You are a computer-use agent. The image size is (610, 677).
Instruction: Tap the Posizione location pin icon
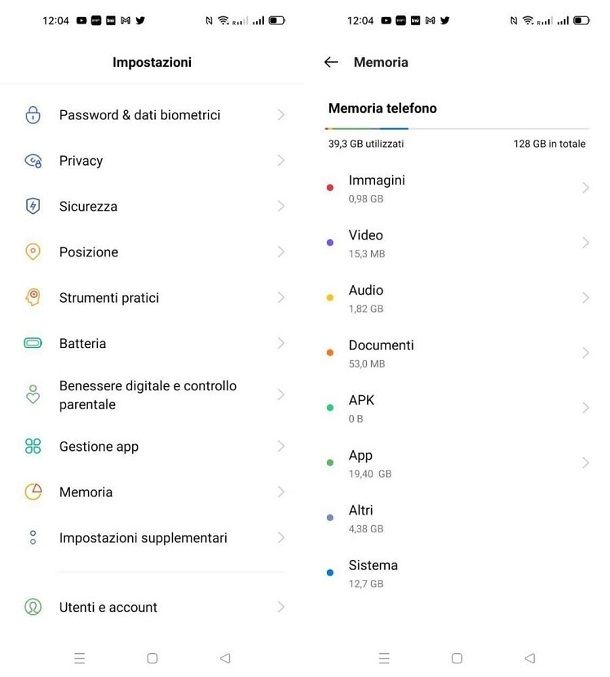point(33,251)
